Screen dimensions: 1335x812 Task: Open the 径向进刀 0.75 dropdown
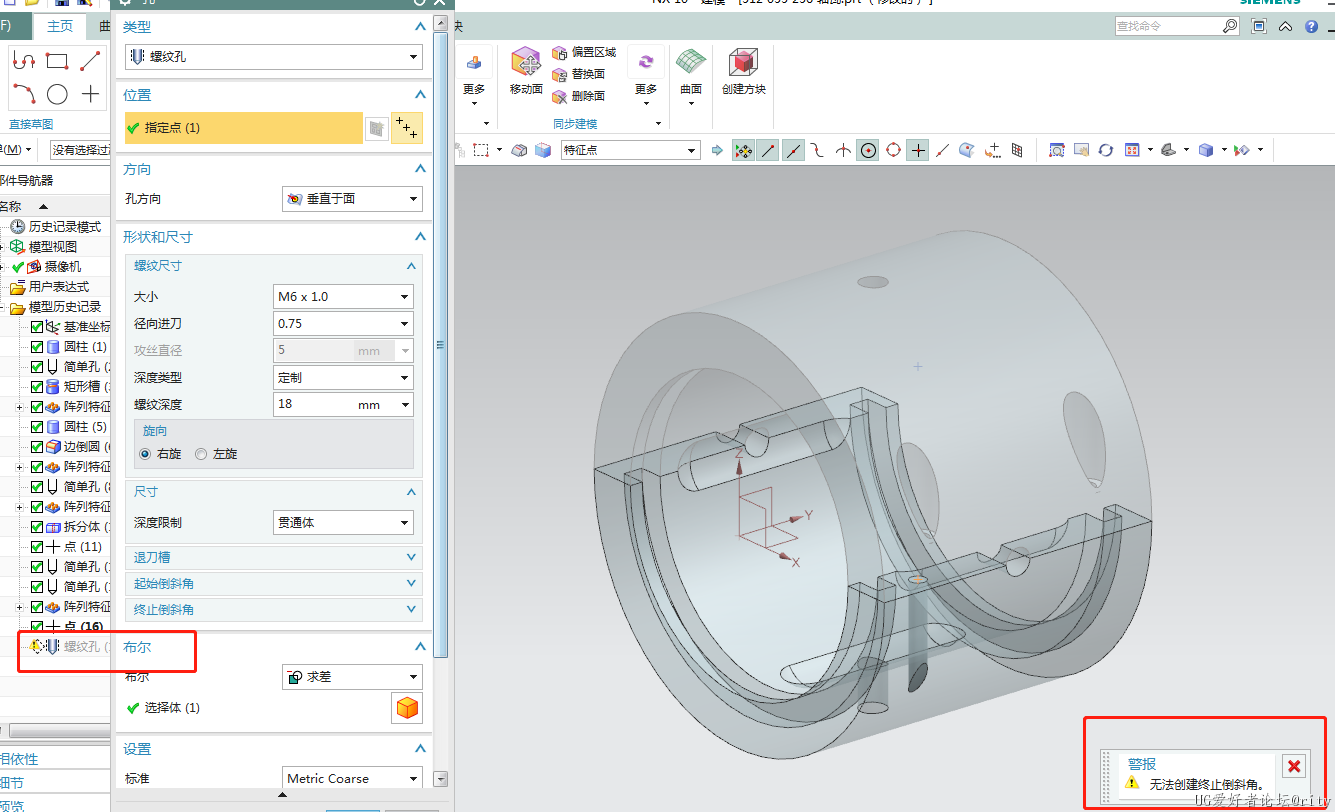click(x=343, y=324)
